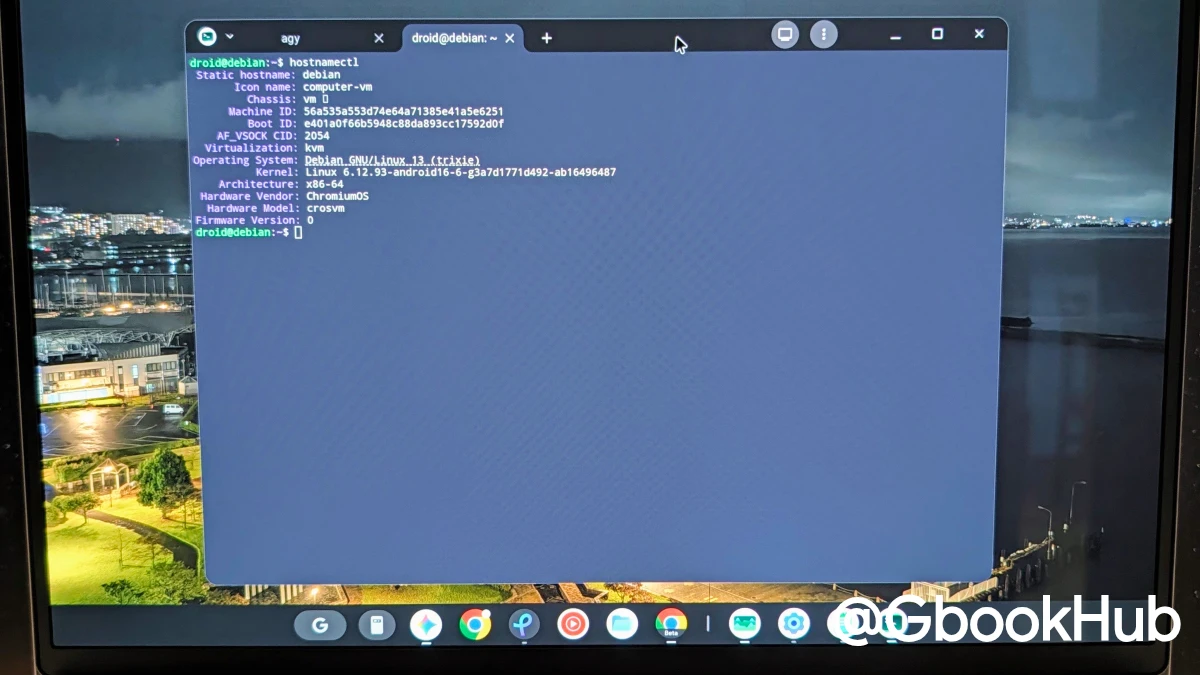Screen dimensions: 1200x675
Task: Close the droid@debian: ~ tab
Action: [509, 38]
